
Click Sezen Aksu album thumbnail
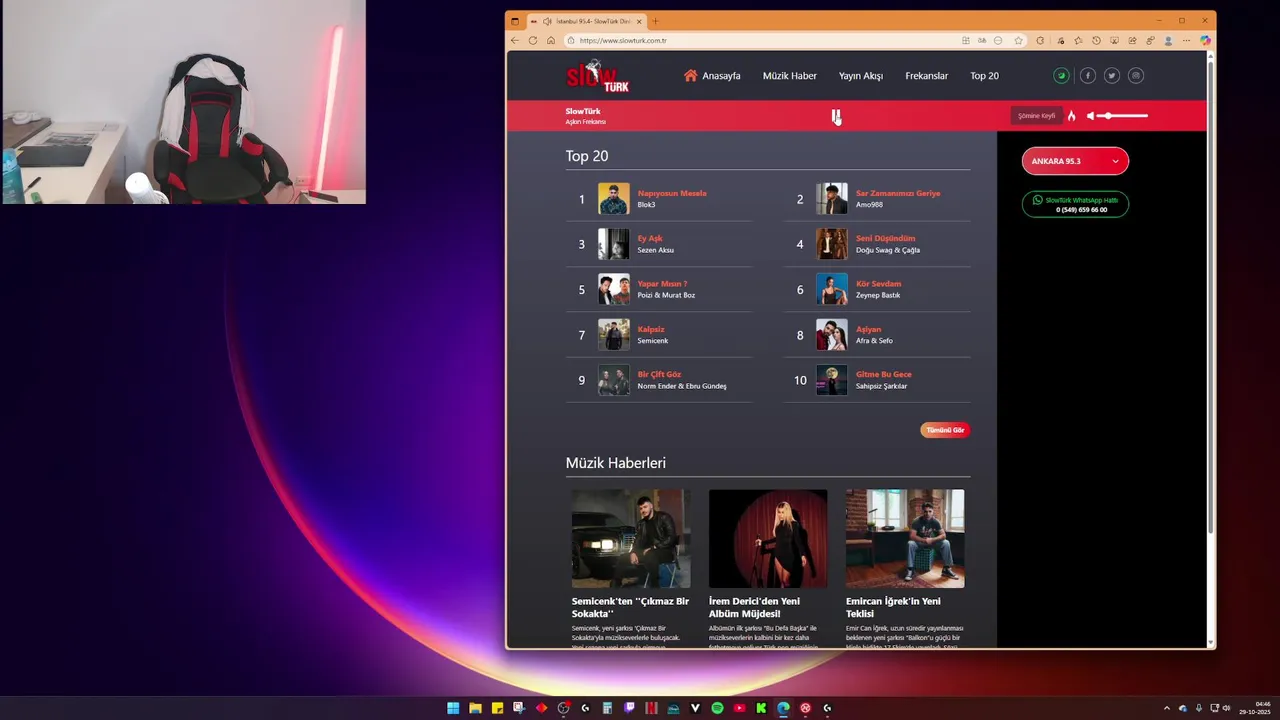click(x=614, y=244)
